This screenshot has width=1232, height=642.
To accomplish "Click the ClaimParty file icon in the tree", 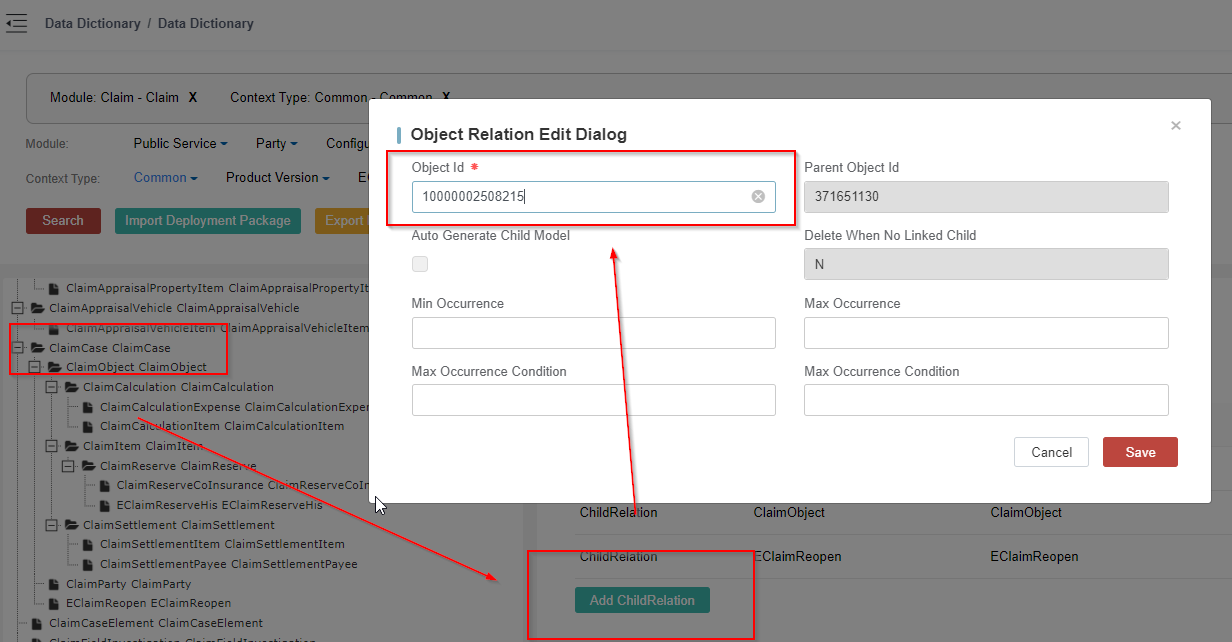I will coord(55,584).
